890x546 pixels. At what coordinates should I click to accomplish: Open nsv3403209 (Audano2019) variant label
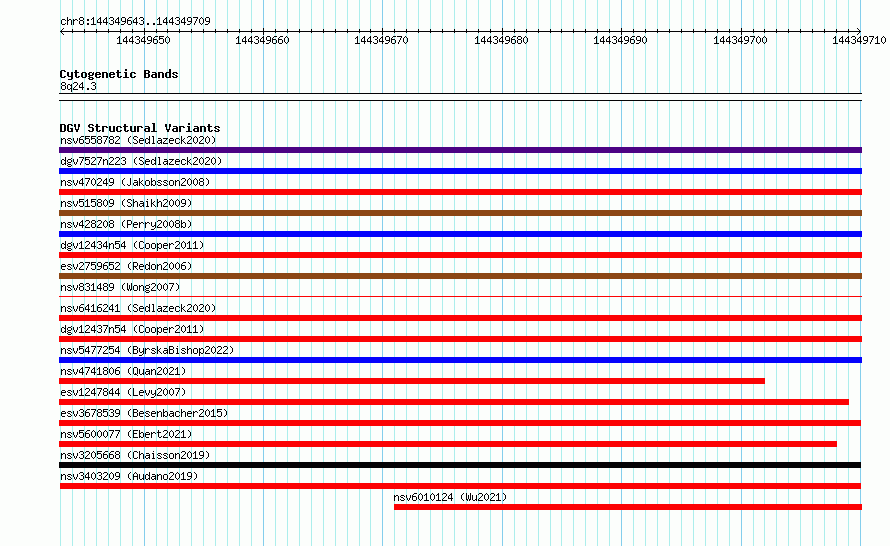tap(129, 476)
